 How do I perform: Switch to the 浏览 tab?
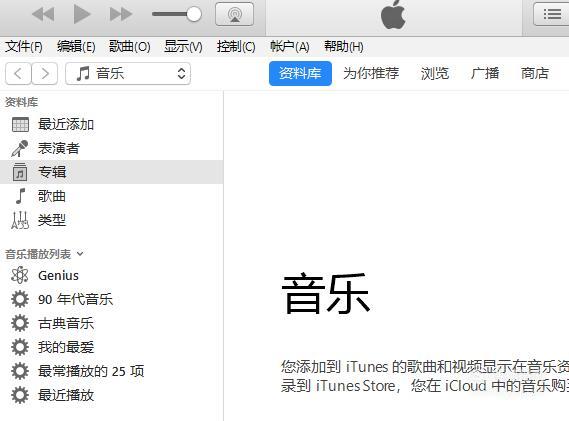click(434, 73)
